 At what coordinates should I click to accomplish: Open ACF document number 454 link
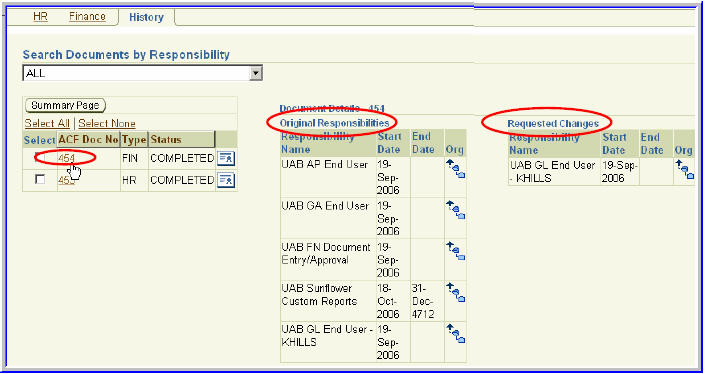tap(66, 158)
